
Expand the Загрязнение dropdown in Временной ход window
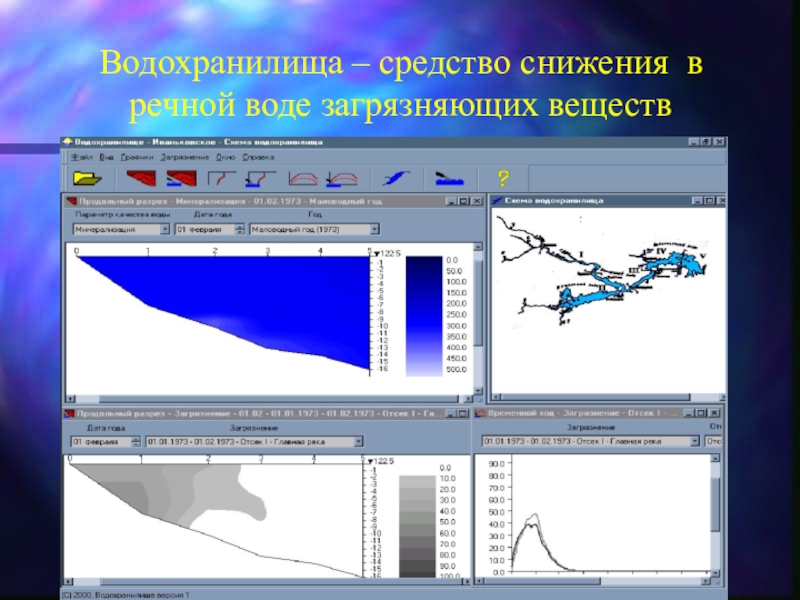tap(694, 441)
